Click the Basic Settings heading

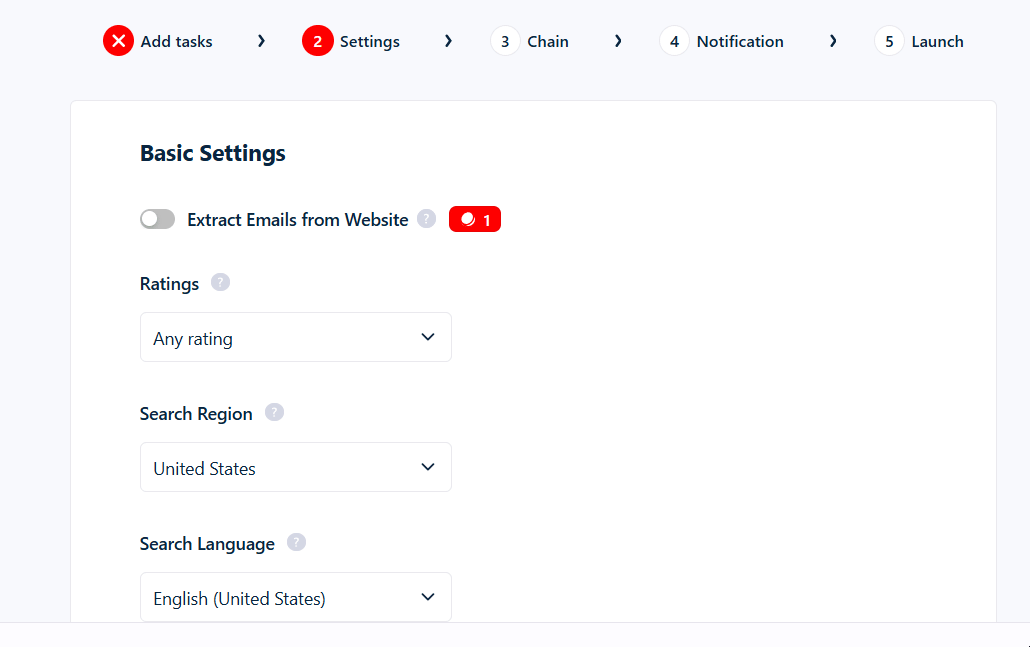tap(213, 154)
